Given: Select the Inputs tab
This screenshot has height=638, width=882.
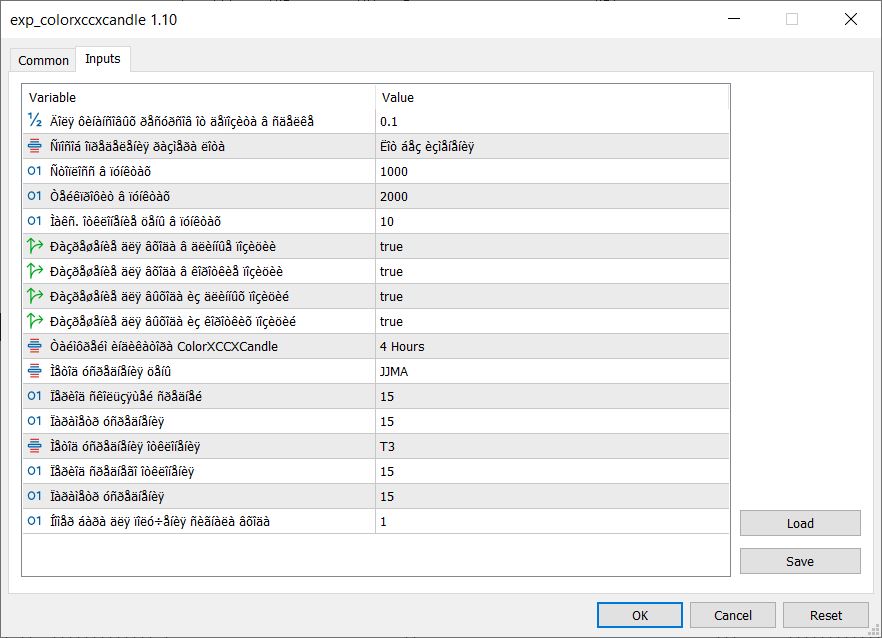Looking at the screenshot, I should 102,59.
